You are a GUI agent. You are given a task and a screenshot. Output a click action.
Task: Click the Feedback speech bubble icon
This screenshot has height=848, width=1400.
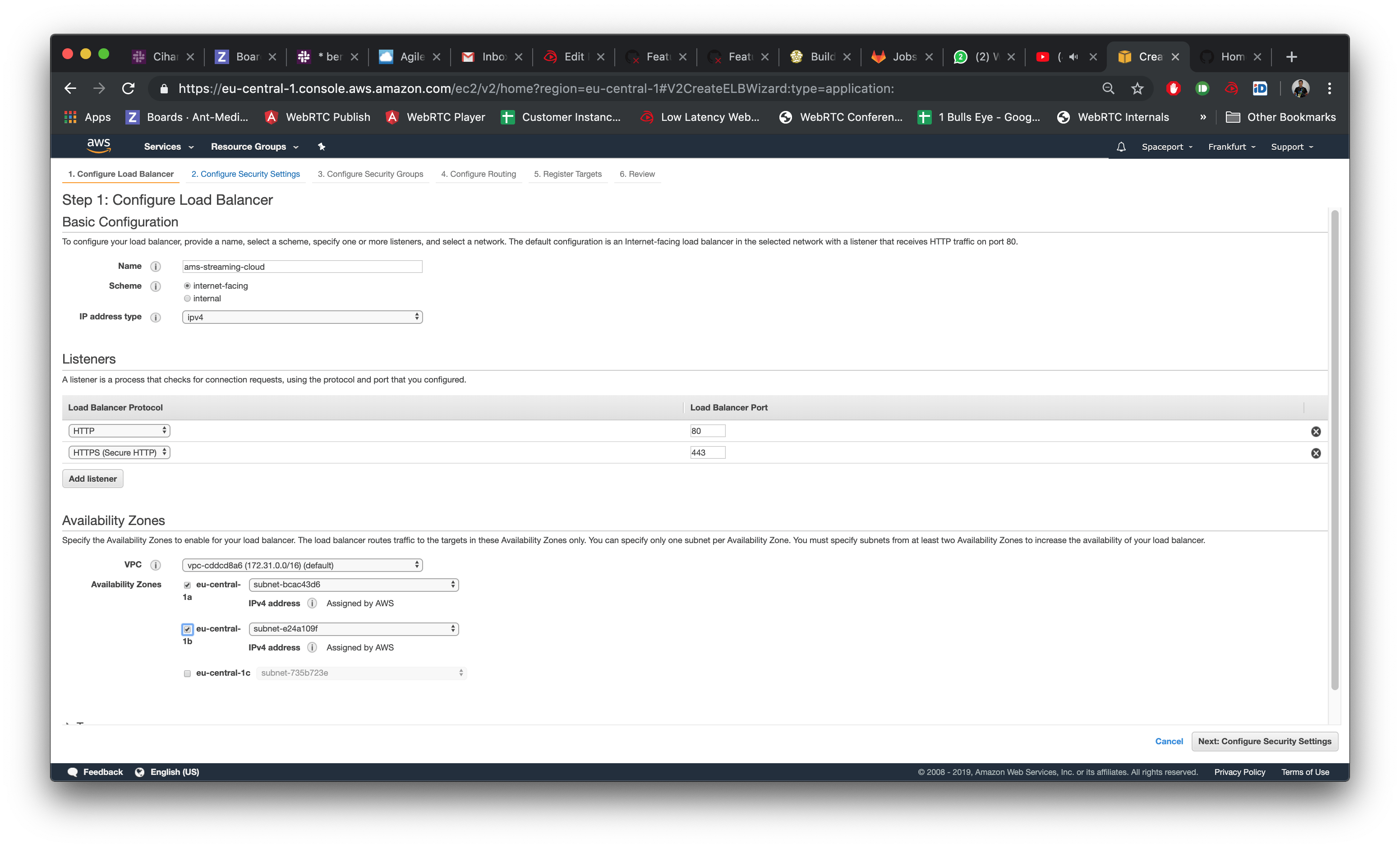click(73, 772)
